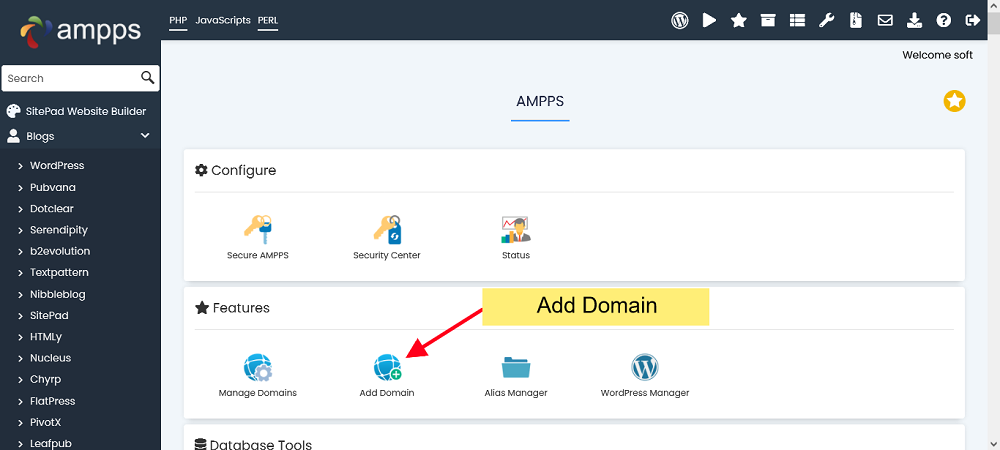Open the WordPress icon in top toolbar
The width and height of the screenshot is (1000, 450).
(680, 20)
